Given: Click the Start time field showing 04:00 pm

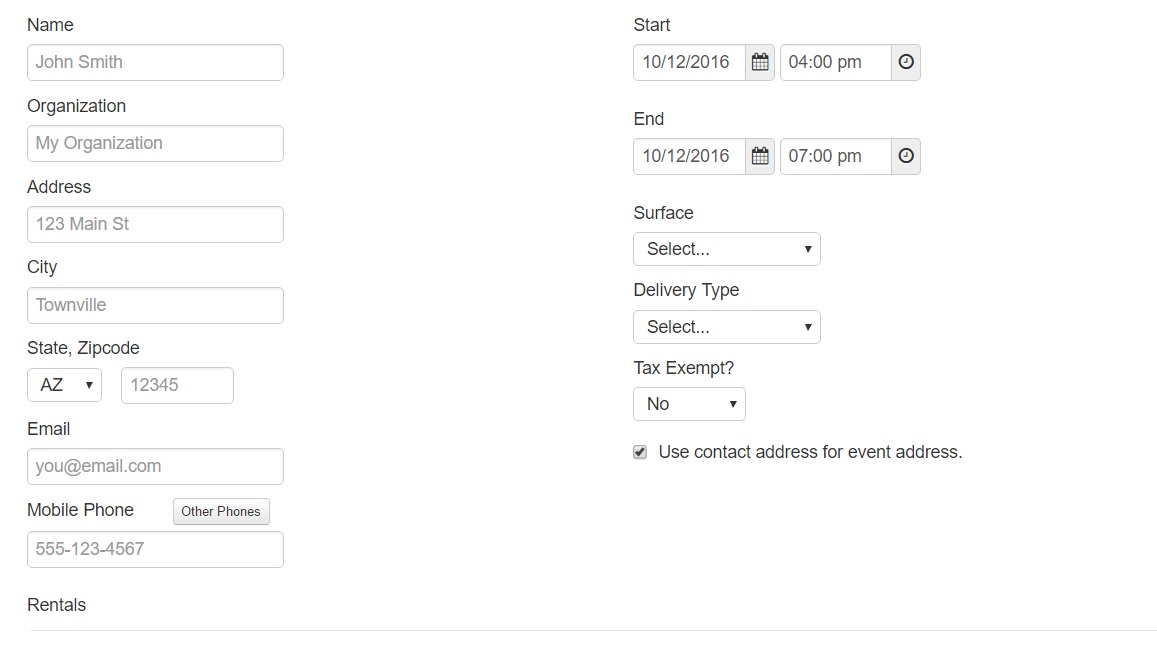Looking at the screenshot, I should click(835, 62).
